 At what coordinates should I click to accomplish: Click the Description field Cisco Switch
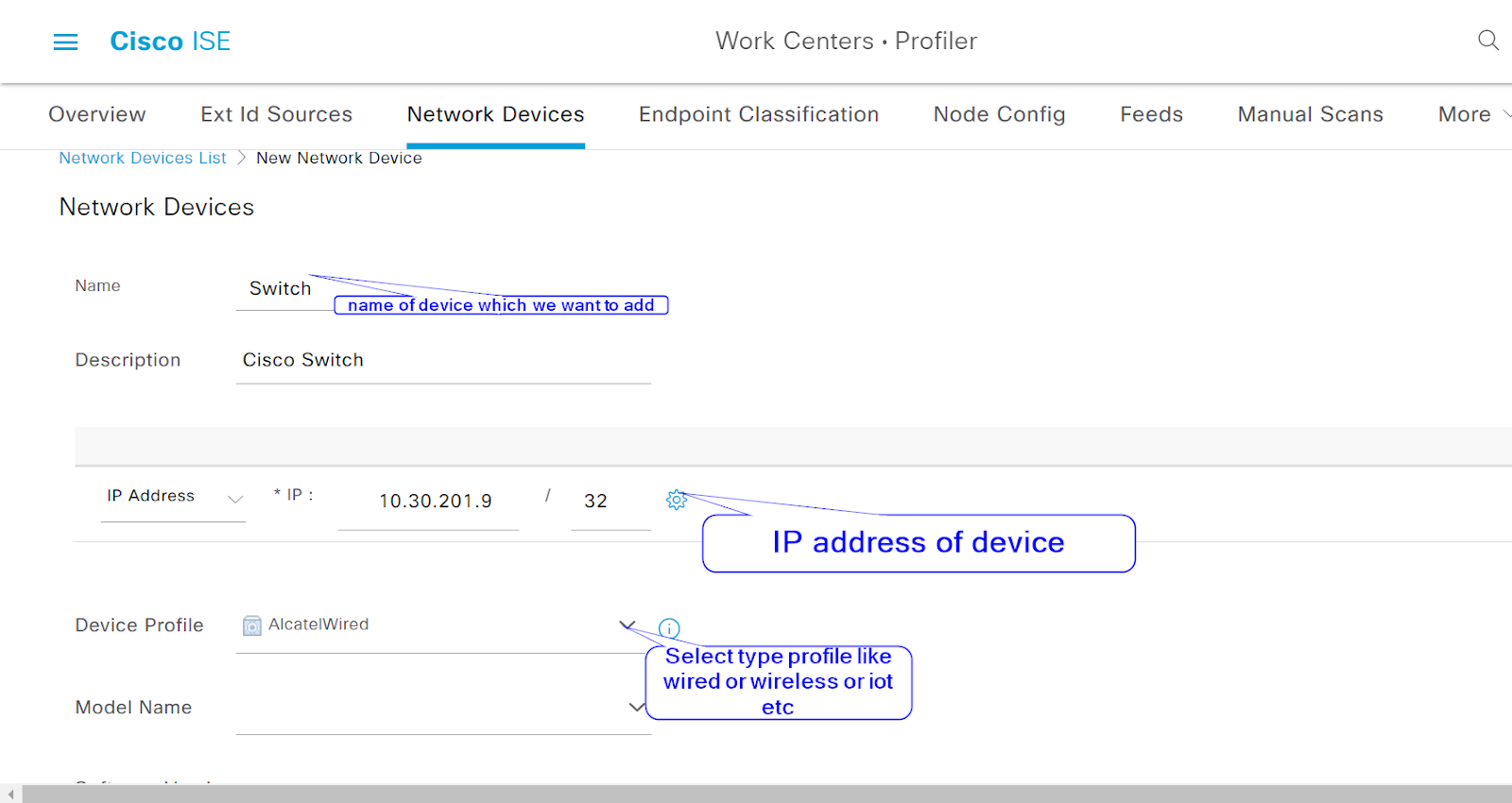(x=443, y=361)
